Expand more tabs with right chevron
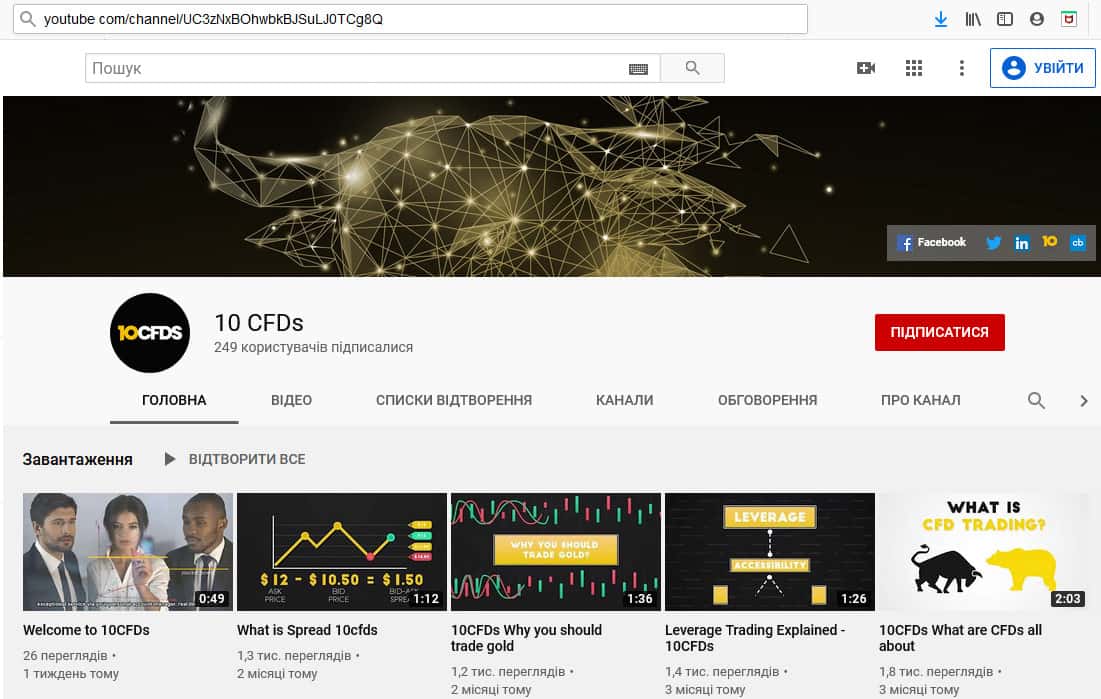The image size is (1101, 699). click(x=1083, y=401)
